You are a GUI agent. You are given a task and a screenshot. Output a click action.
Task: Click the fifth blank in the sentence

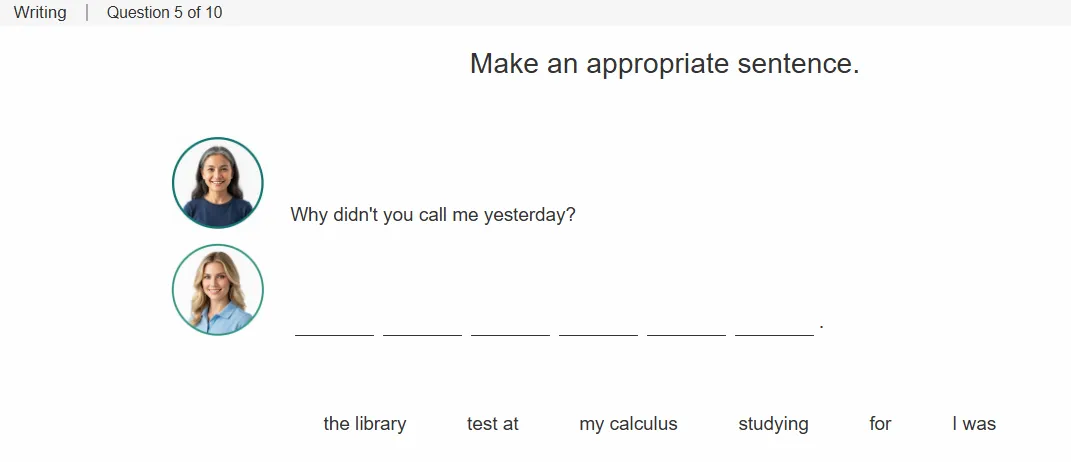pos(686,327)
